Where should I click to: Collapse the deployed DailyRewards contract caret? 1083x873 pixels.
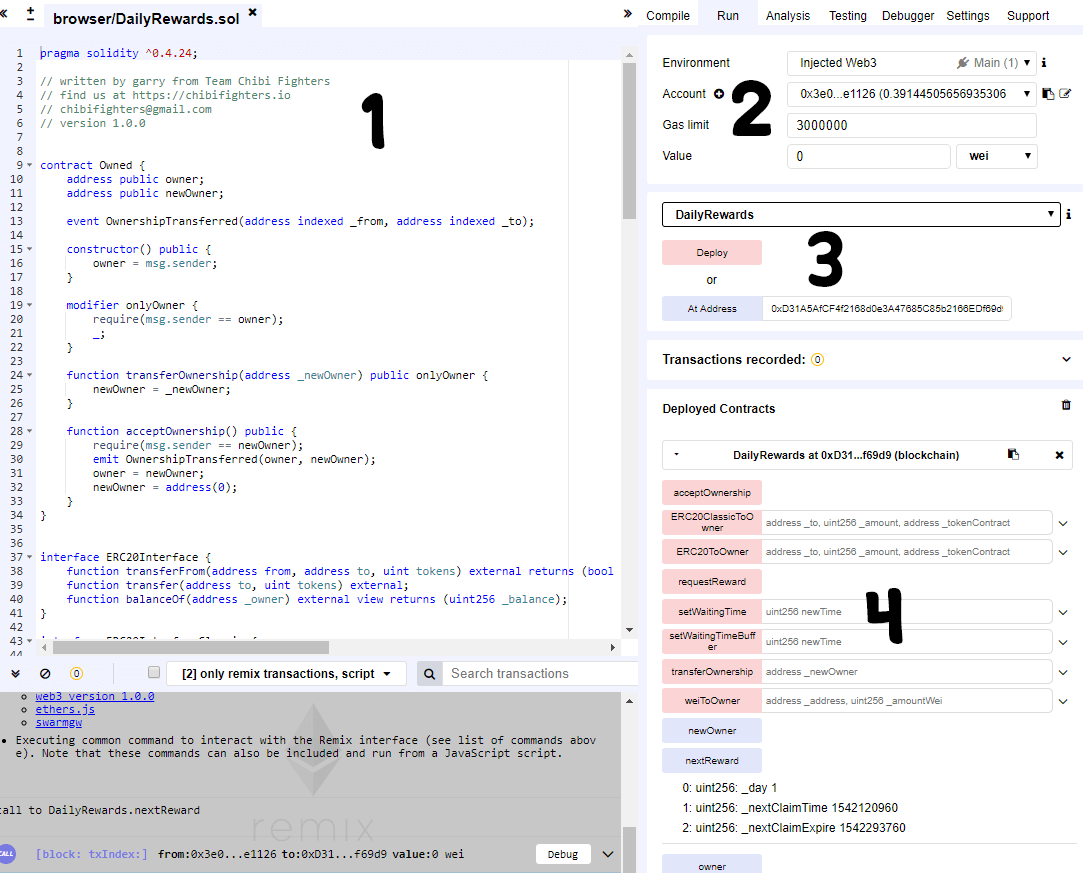[676, 454]
